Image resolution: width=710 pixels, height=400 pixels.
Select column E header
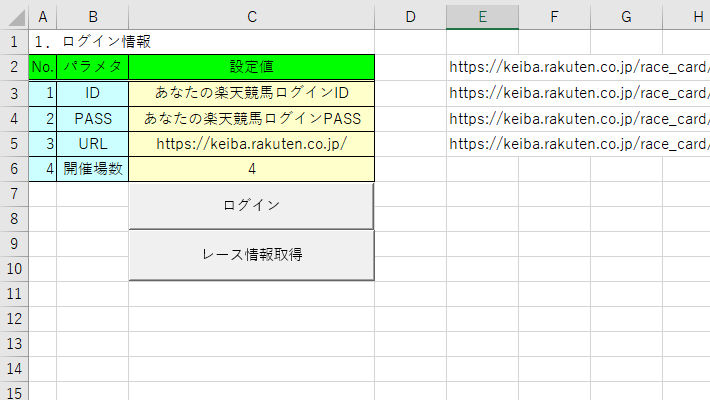click(x=482, y=17)
